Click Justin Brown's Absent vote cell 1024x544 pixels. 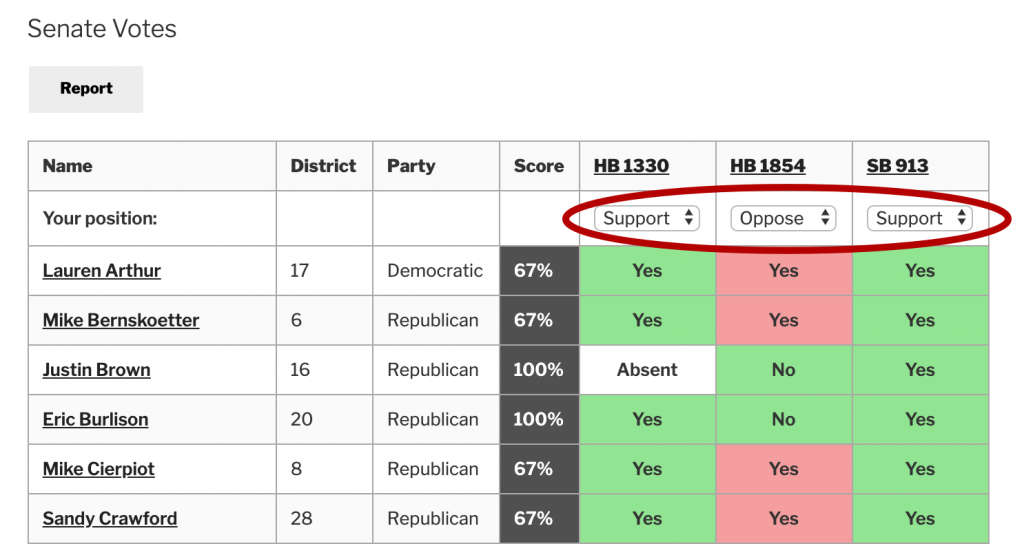647,370
